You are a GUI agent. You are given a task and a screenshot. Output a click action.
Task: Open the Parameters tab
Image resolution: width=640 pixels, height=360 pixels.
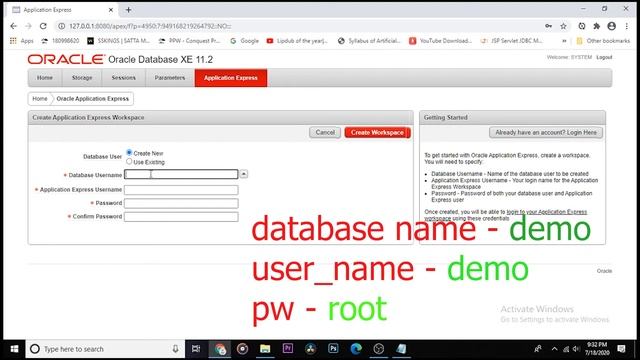pos(170,78)
